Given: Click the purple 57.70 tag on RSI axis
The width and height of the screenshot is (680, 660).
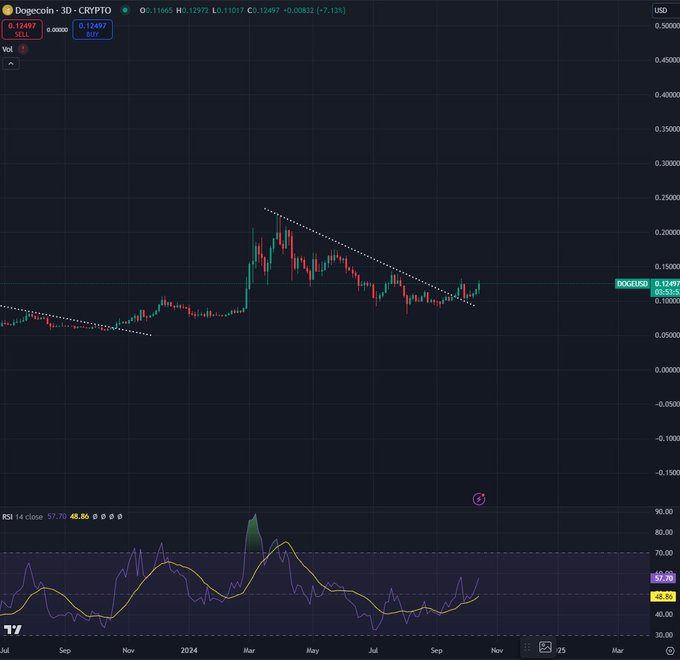Looking at the screenshot, I should (663, 578).
